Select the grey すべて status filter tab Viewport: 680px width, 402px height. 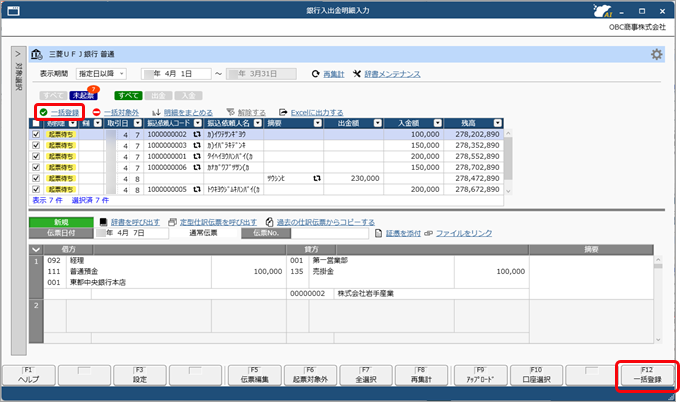point(53,95)
